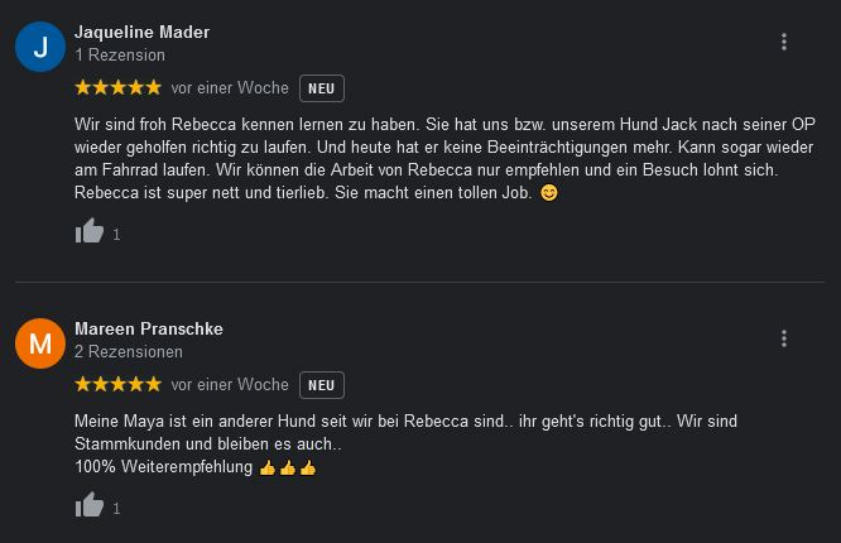Click the five-star rating on Mareen's review
The height and width of the screenshot is (543, 841).
pos(118,385)
